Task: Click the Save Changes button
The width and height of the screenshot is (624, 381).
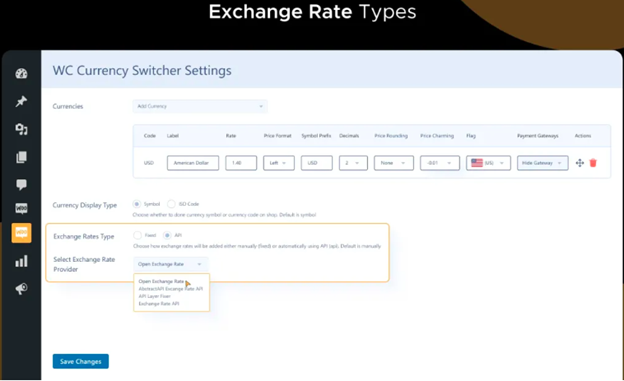Action: point(80,361)
